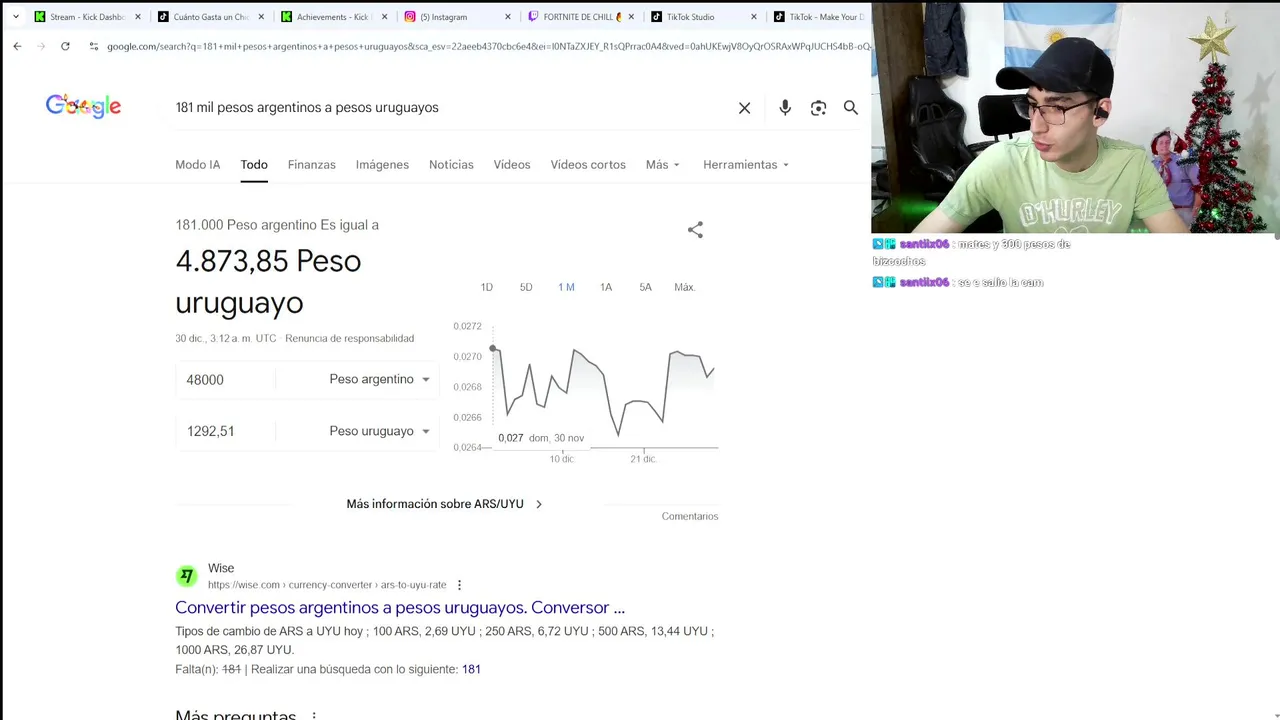Start voice search with the microphone icon
1280x720 pixels.
click(785, 108)
